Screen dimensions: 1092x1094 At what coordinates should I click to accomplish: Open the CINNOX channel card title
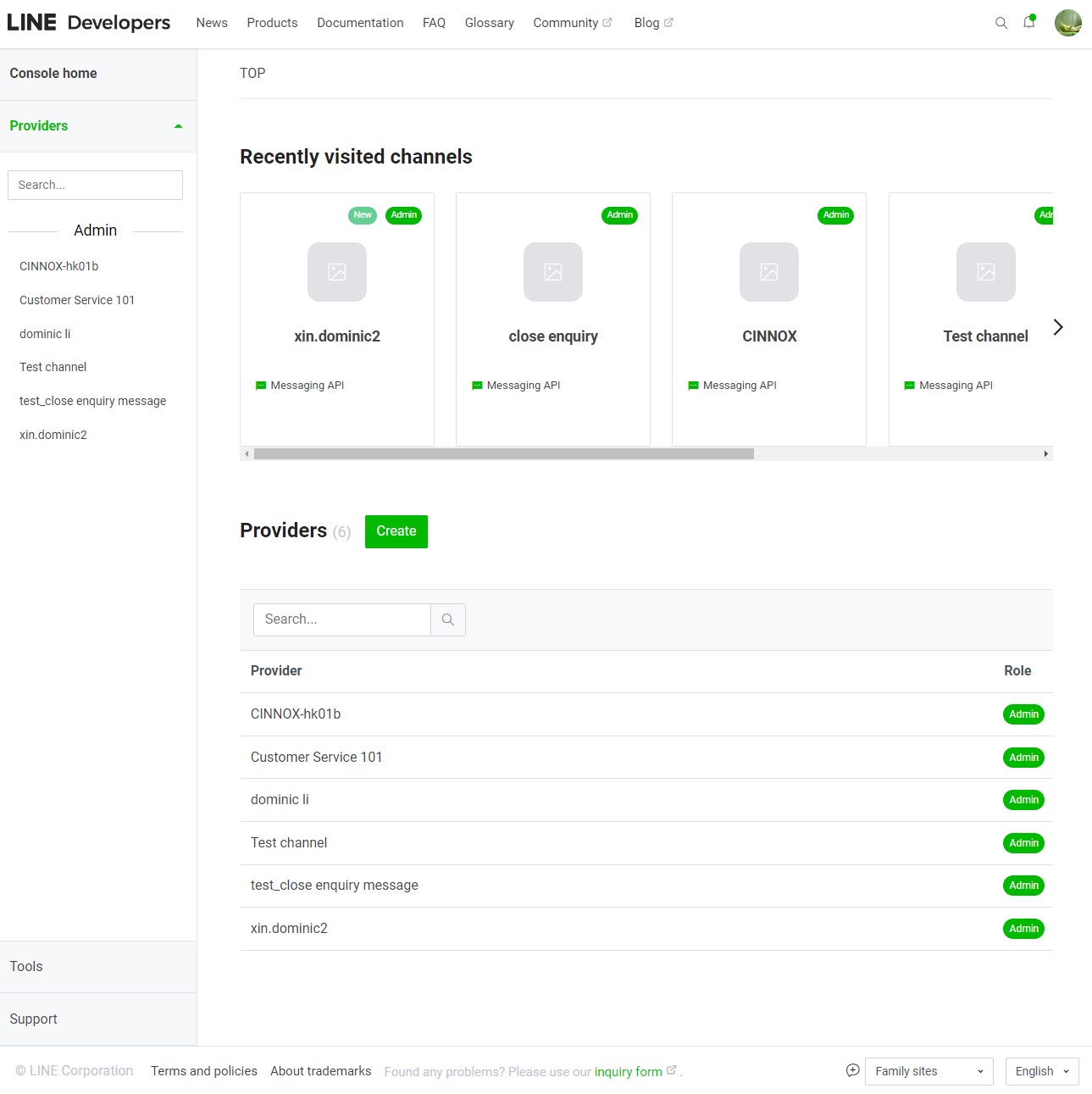point(769,336)
